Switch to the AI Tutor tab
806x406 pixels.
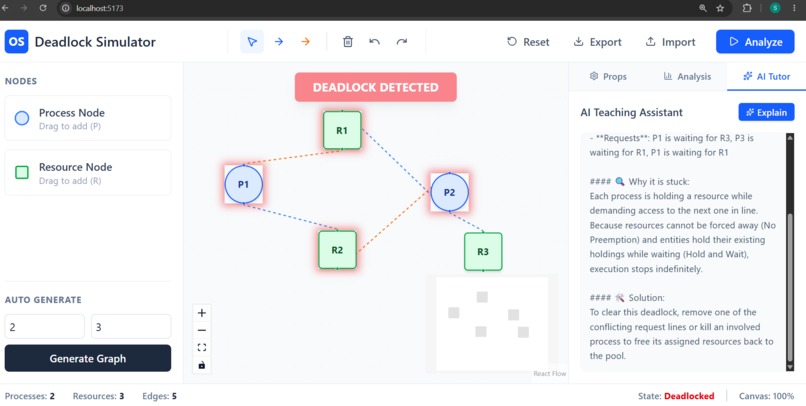point(766,77)
